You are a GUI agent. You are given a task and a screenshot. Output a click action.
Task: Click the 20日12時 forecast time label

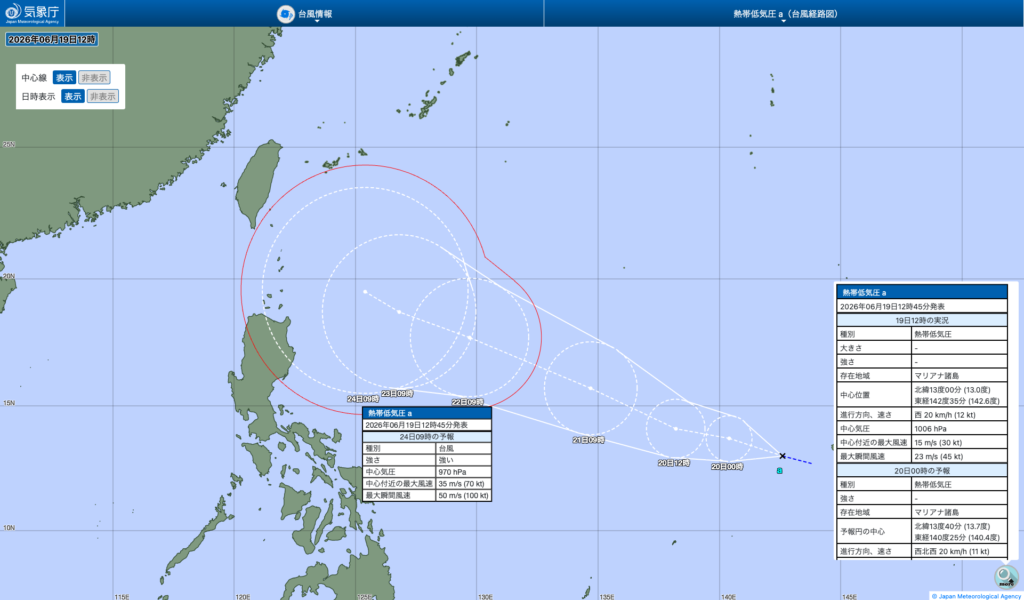point(673,462)
